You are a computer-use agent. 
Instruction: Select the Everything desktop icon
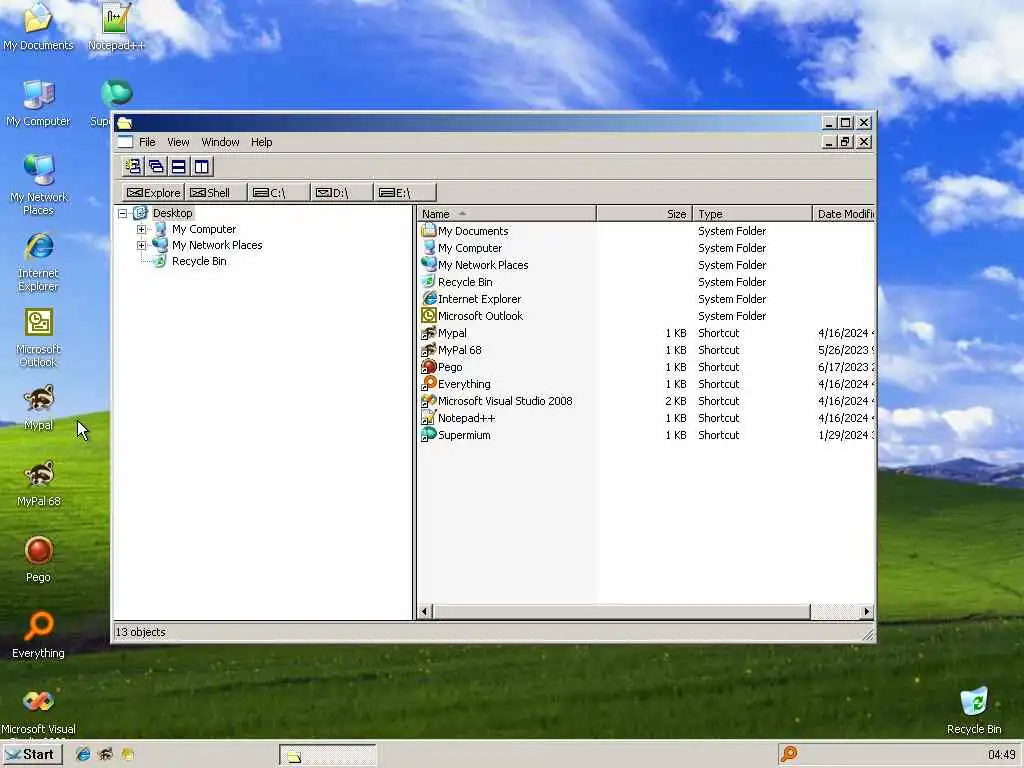(x=39, y=635)
